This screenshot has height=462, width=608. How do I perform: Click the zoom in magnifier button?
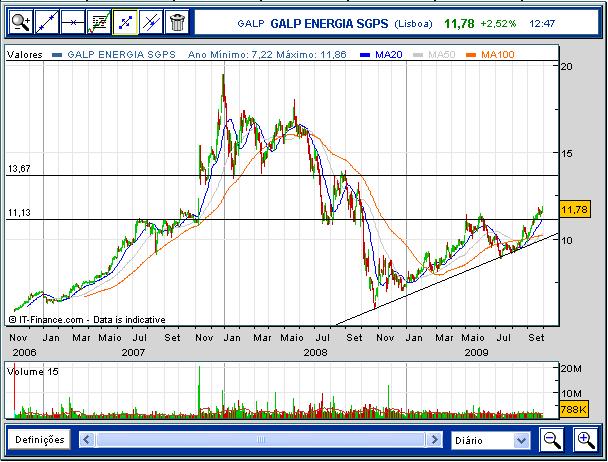[586, 440]
